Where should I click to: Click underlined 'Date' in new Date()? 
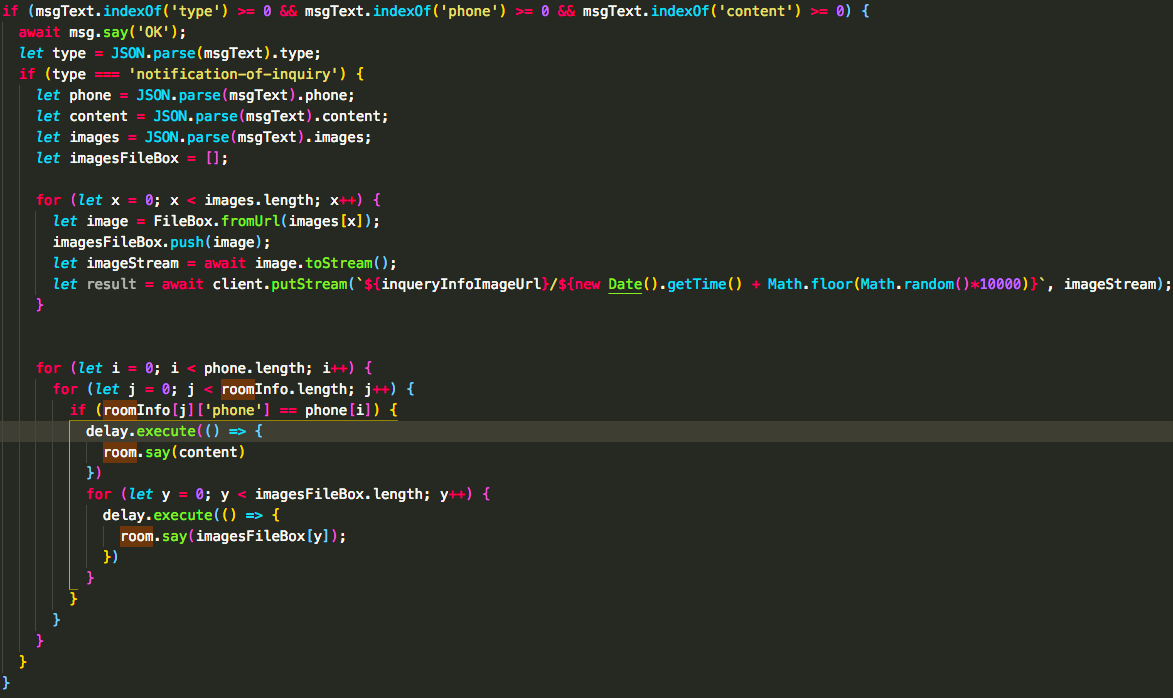pyautogui.click(x=625, y=284)
